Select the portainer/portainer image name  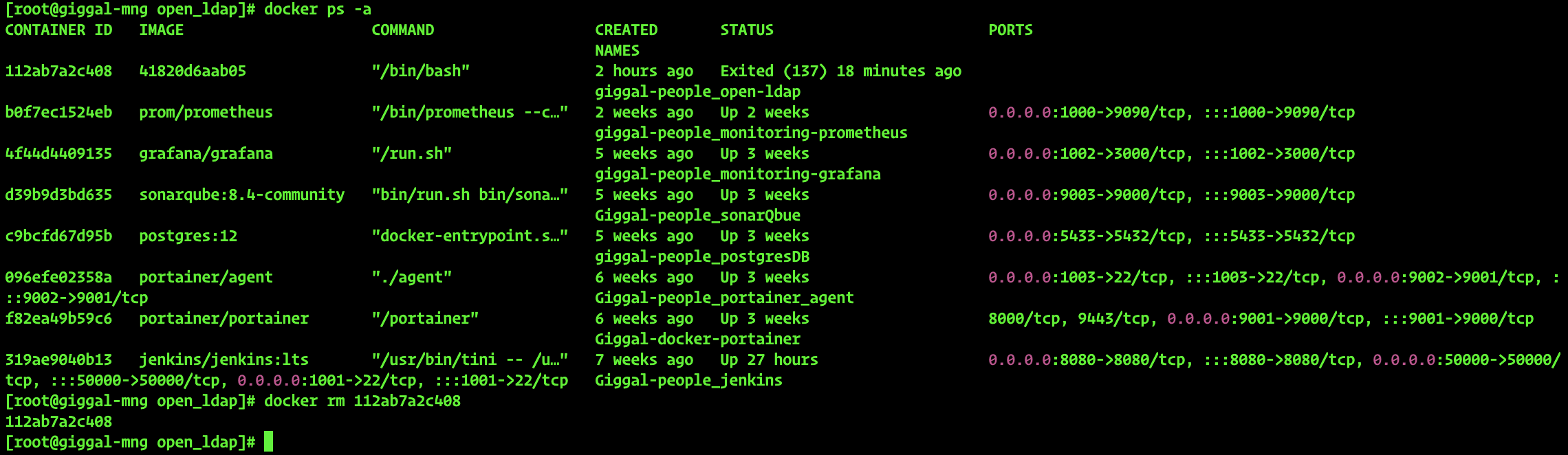224,319
